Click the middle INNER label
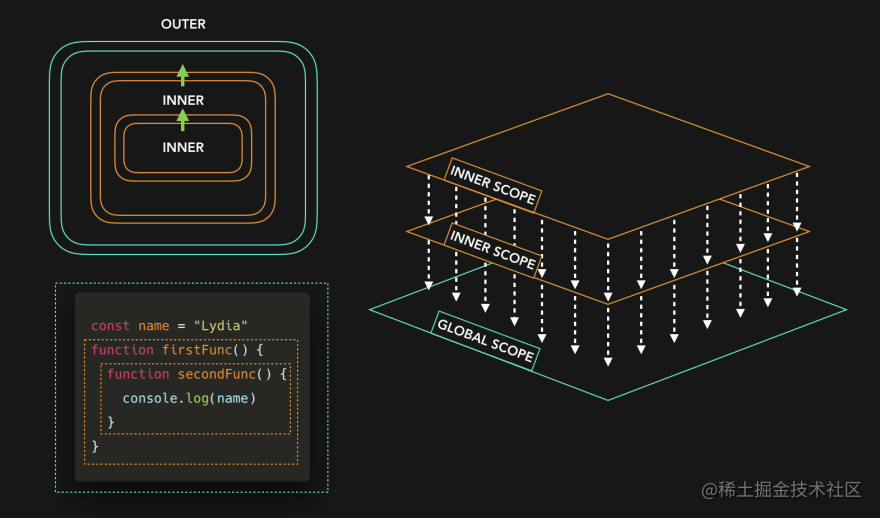The width and height of the screenshot is (880, 518). click(x=183, y=100)
